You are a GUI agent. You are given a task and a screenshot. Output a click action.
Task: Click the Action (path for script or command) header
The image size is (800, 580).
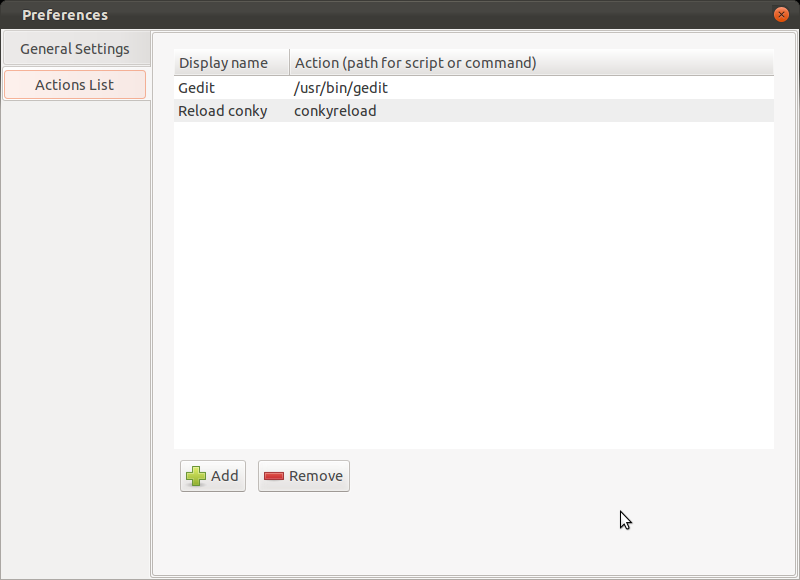click(532, 63)
